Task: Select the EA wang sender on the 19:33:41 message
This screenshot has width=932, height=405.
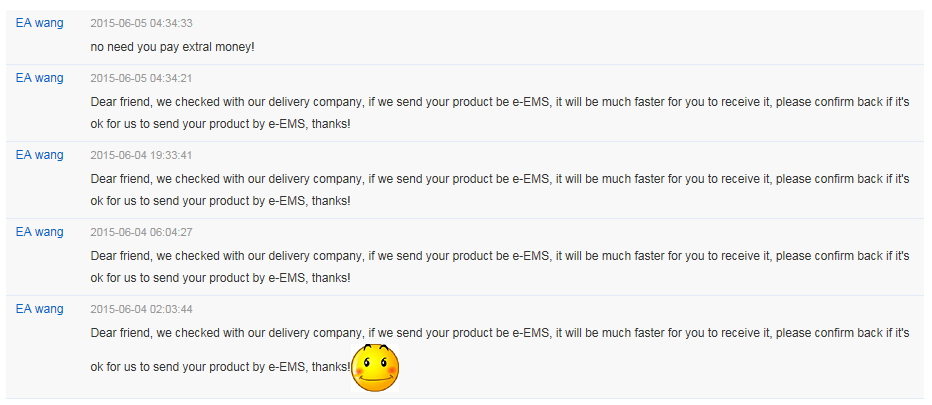Action: (x=39, y=155)
